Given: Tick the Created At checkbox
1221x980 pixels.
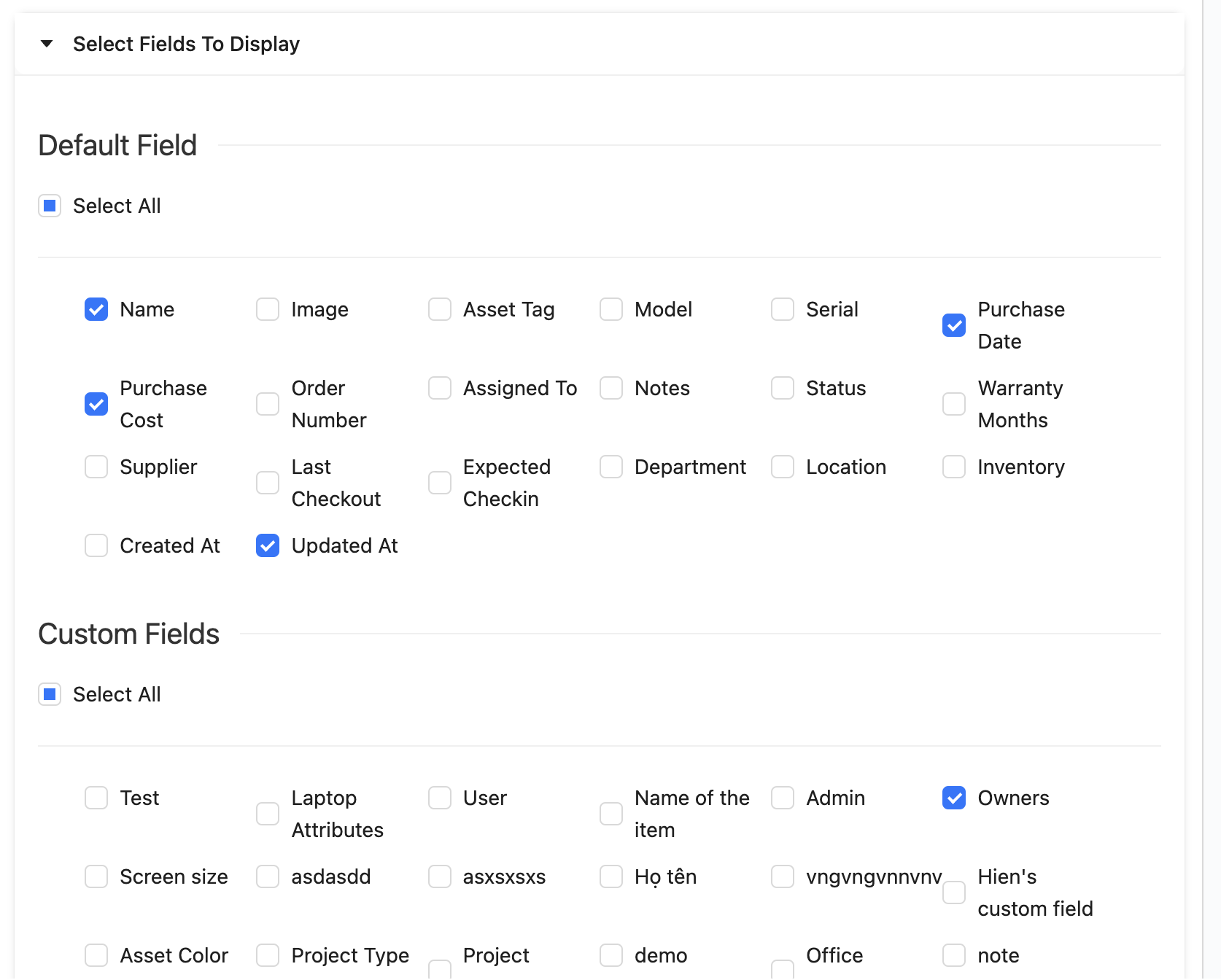Looking at the screenshot, I should [x=96, y=546].
